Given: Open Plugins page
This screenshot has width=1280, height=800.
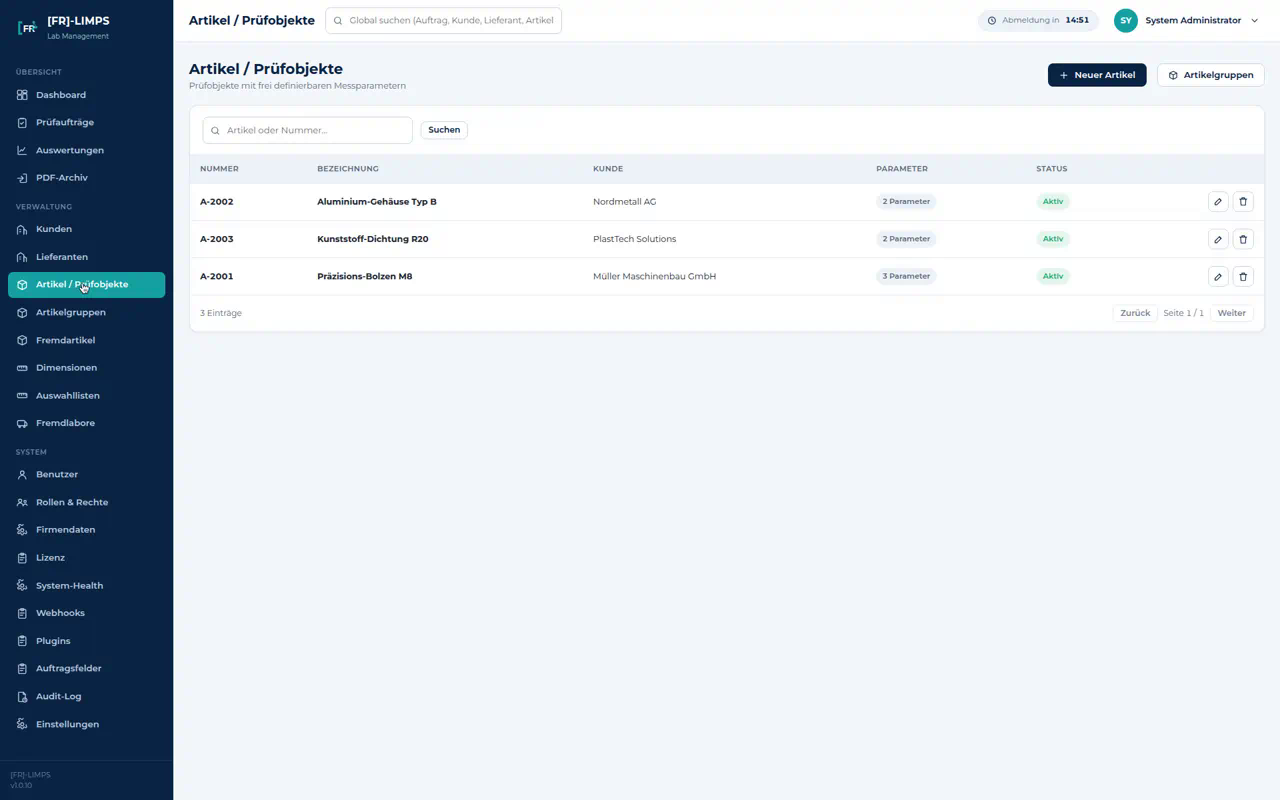Looking at the screenshot, I should pos(86,641).
